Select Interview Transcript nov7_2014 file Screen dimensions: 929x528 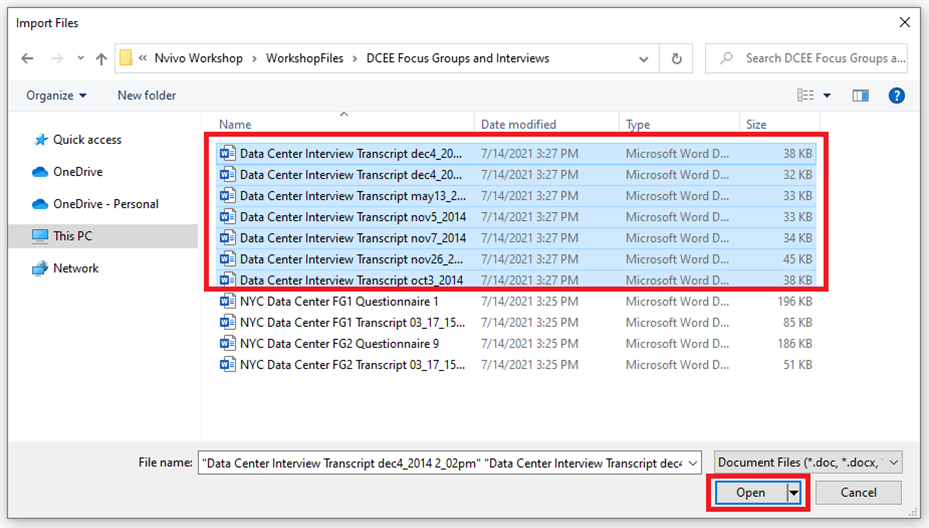coord(516,238)
